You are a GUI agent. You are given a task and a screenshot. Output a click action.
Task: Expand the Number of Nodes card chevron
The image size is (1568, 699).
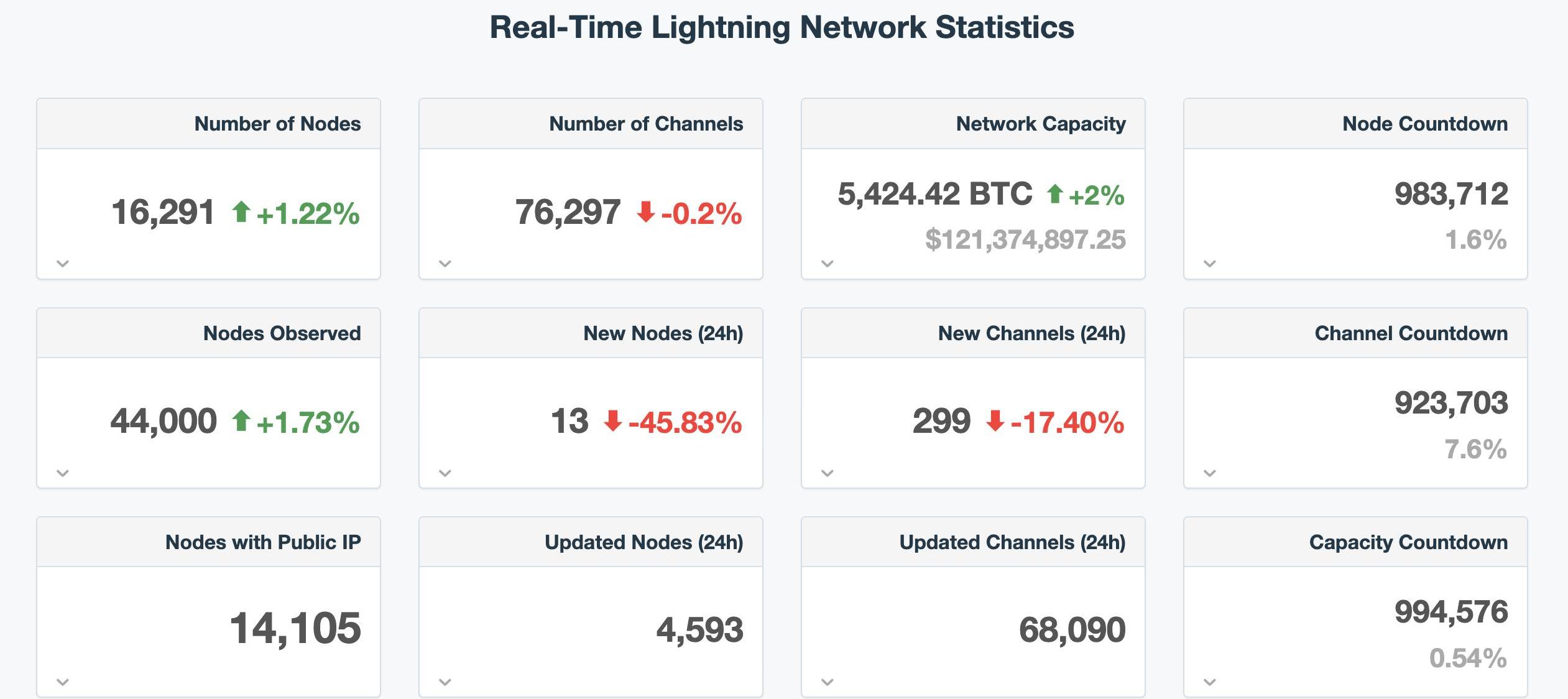(62, 264)
